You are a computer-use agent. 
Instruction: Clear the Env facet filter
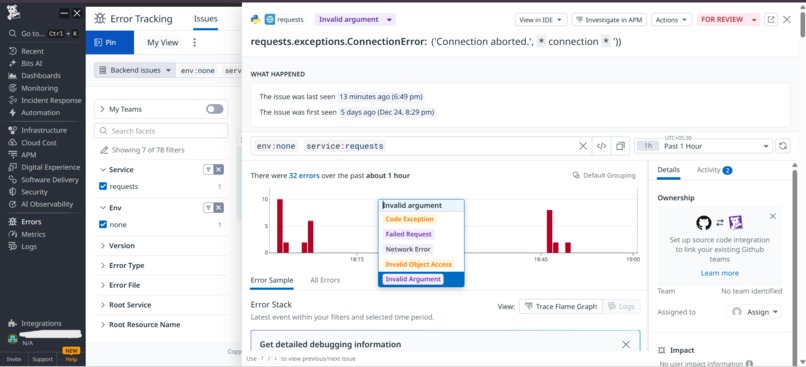click(x=219, y=208)
